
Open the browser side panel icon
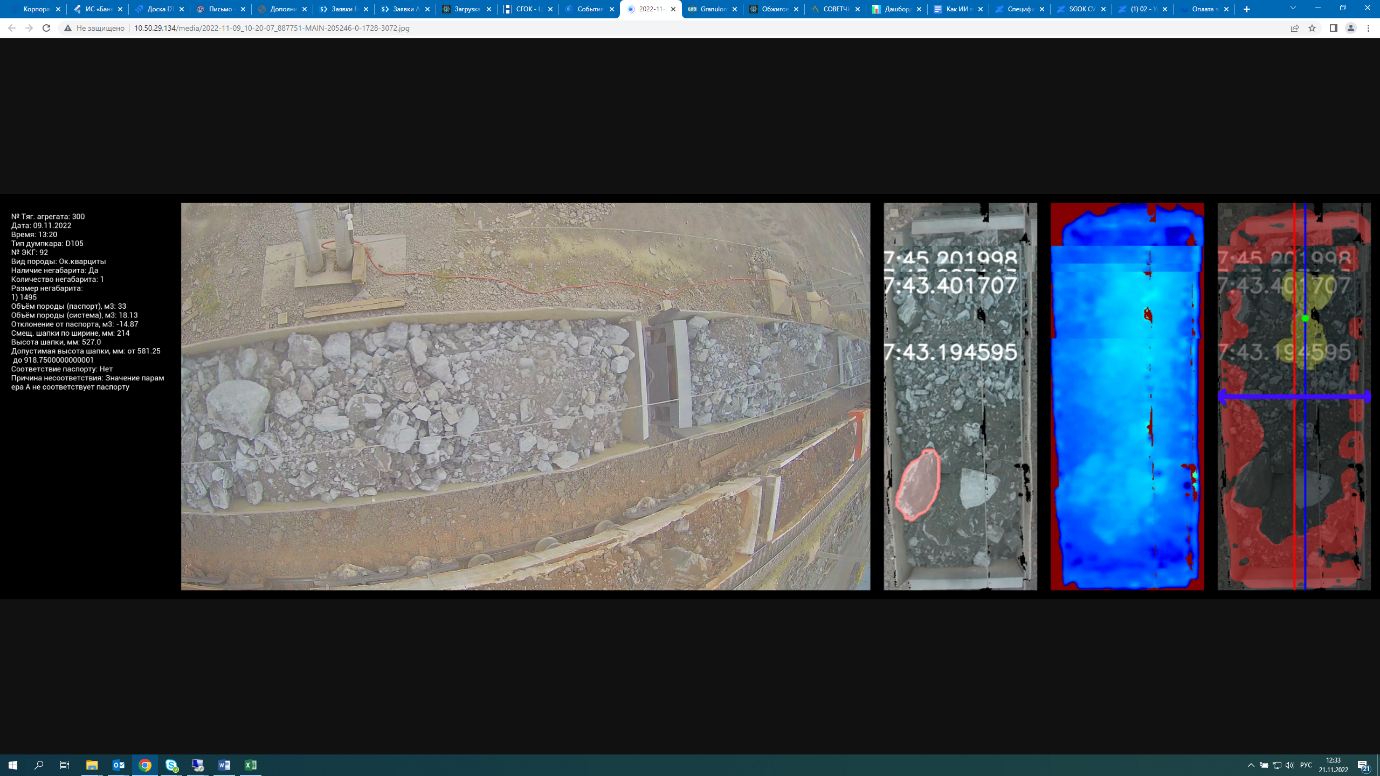[x=1333, y=28]
